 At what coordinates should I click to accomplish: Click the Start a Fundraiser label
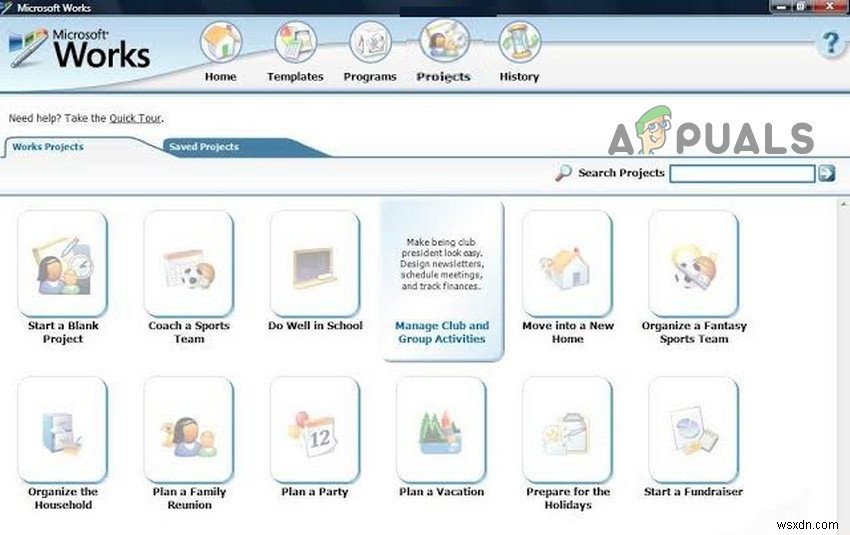tap(693, 492)
